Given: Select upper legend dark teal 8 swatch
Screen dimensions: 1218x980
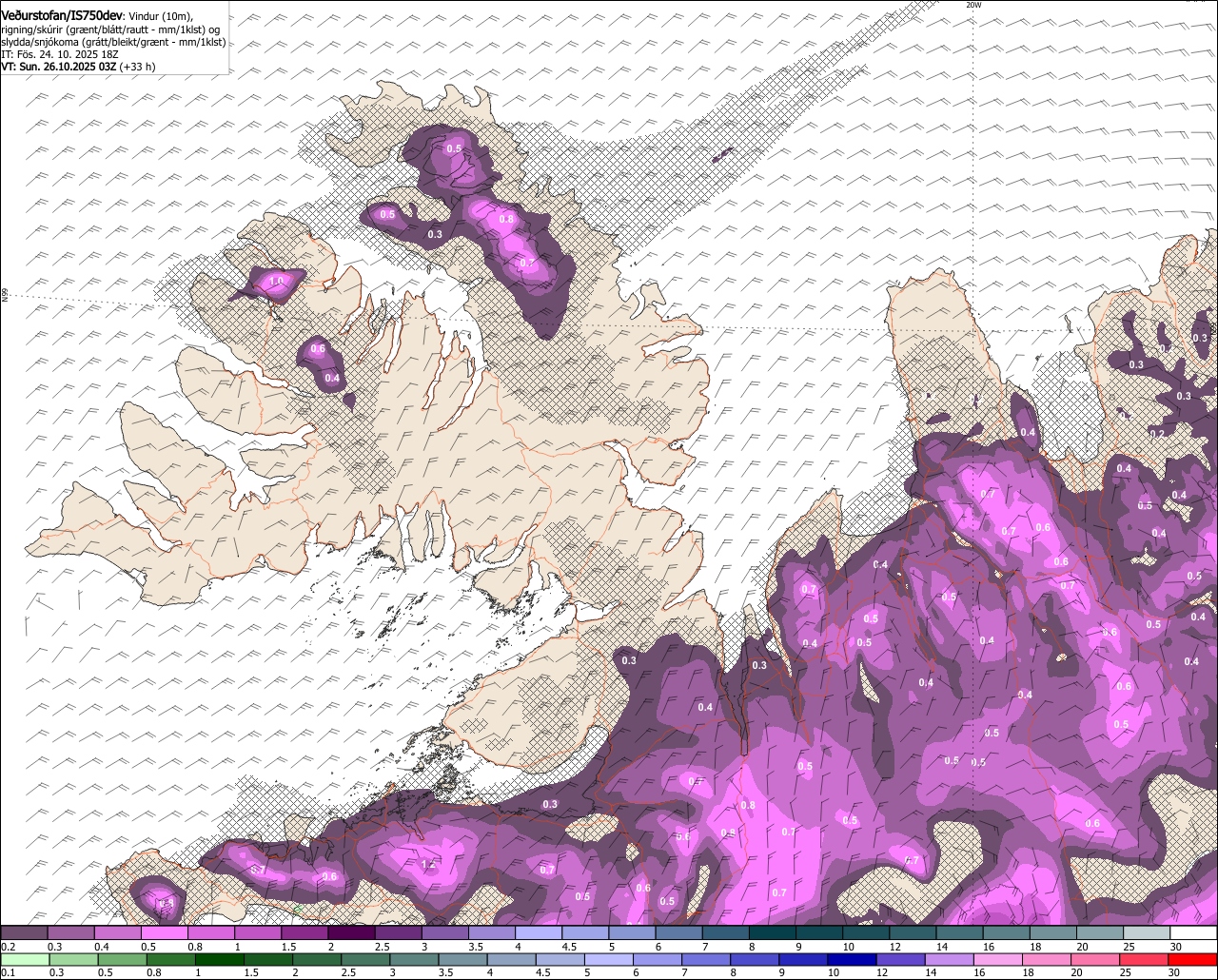Looking at the screenshot, I should [772, 933].
